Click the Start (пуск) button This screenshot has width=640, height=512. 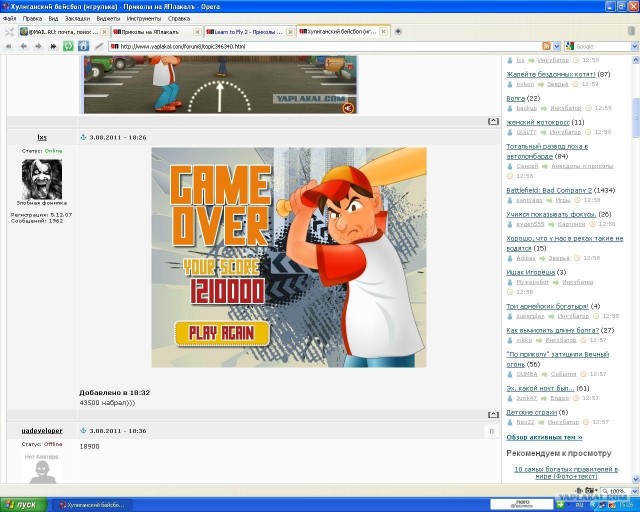point(24,505)
